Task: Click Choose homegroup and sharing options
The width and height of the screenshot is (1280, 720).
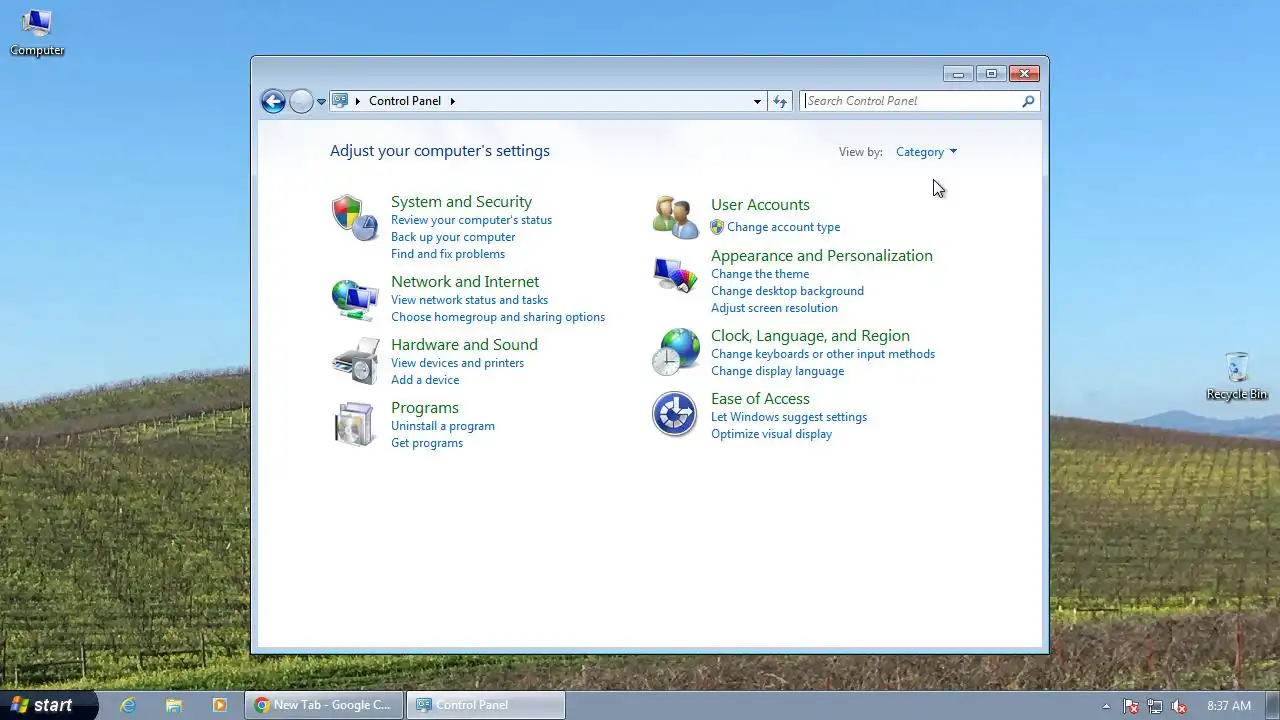Action: click(498, 317)
